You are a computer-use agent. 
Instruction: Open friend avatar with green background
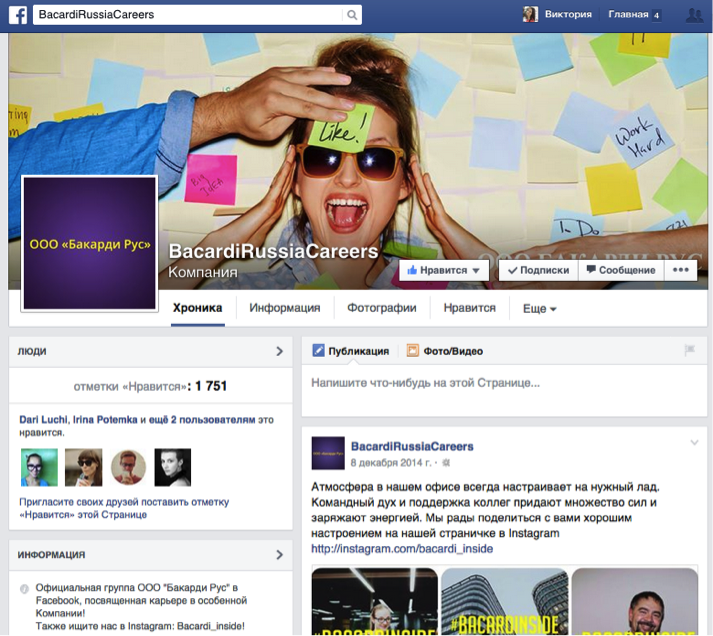(x=40, y=467)
